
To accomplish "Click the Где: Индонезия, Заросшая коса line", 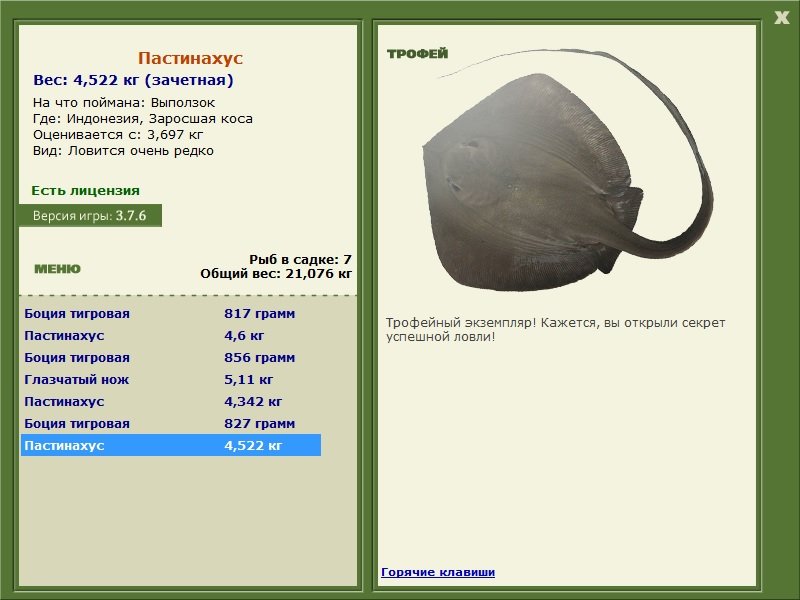I will (x=143, y=119).
